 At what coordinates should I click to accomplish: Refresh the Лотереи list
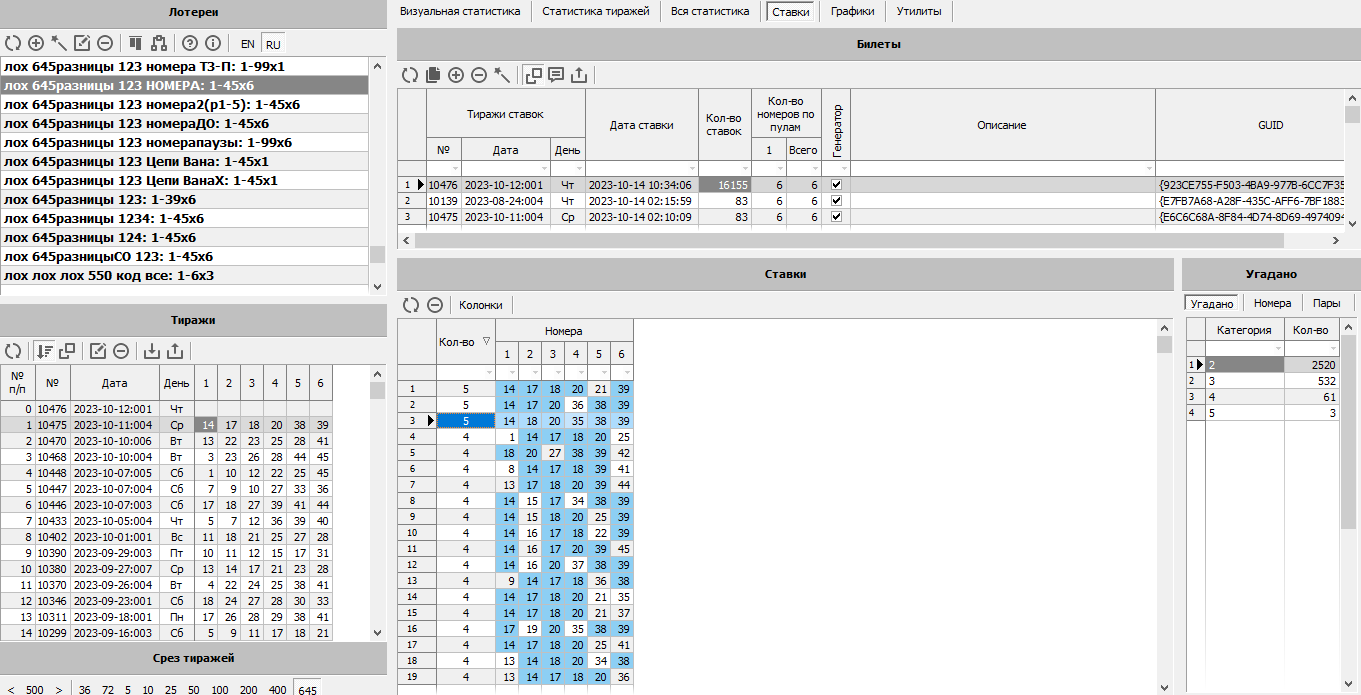tap(13, 43)
